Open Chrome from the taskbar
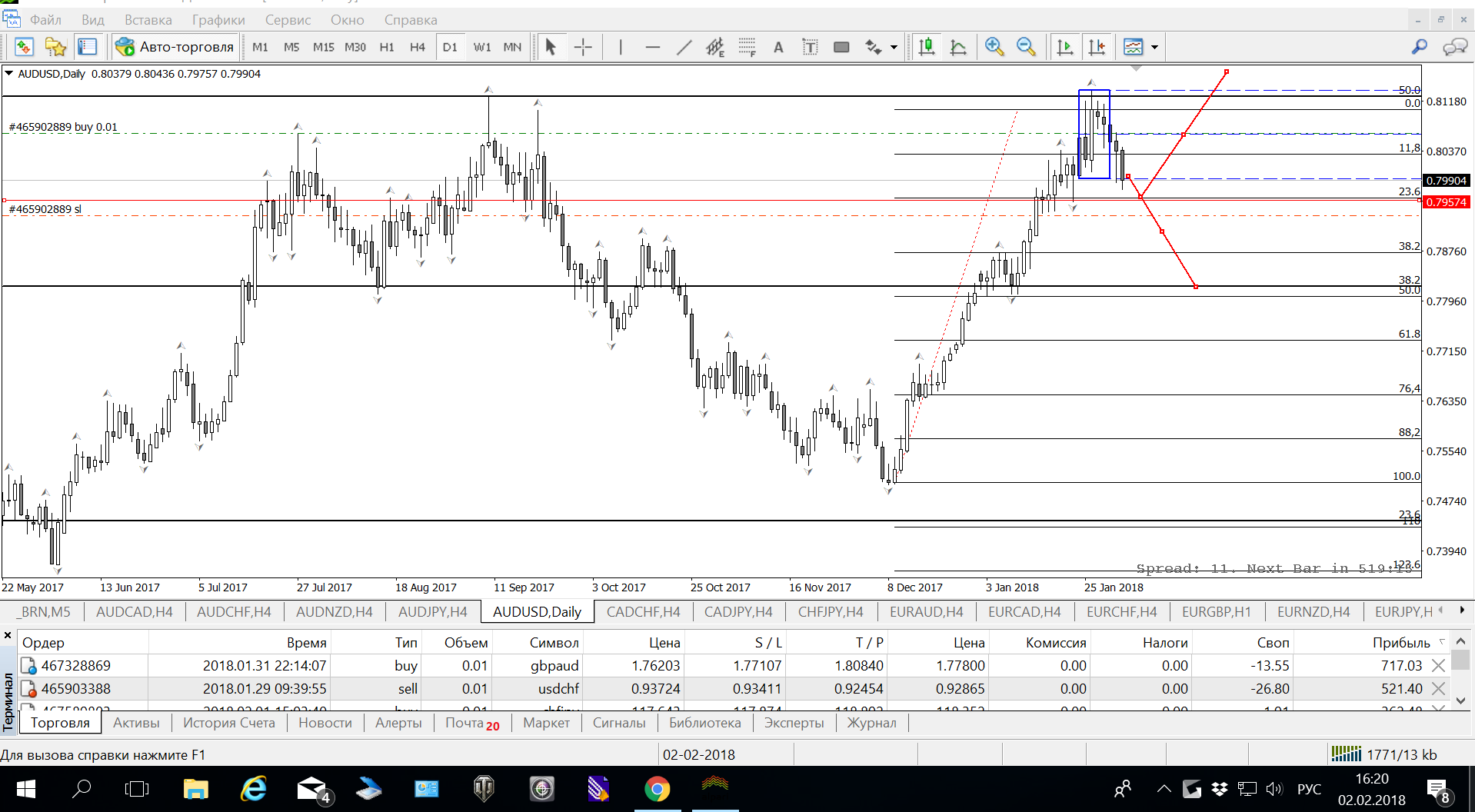The height and width of the screenshot is (812, 1475). coord(657,789)
